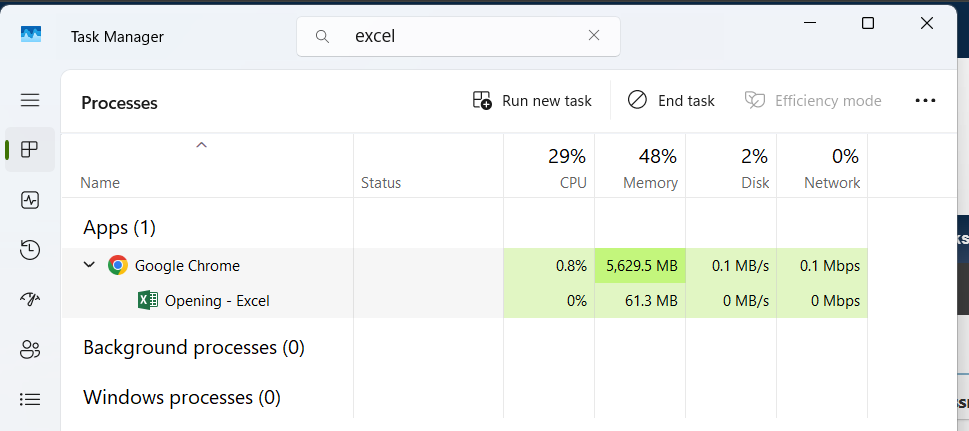Open the hamburger navigation menu

point(30,100)
